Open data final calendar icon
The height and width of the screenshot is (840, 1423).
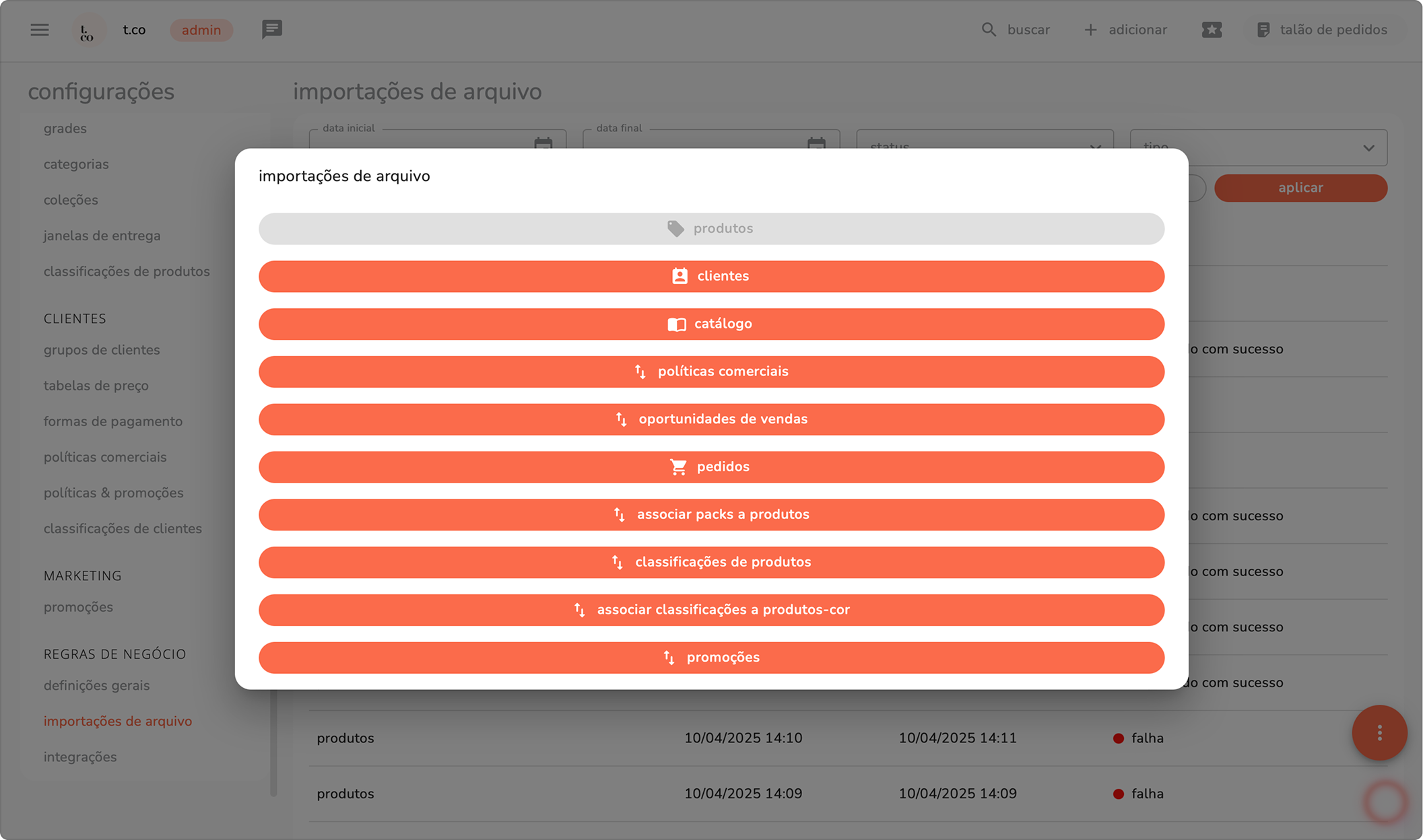point(816,143)
